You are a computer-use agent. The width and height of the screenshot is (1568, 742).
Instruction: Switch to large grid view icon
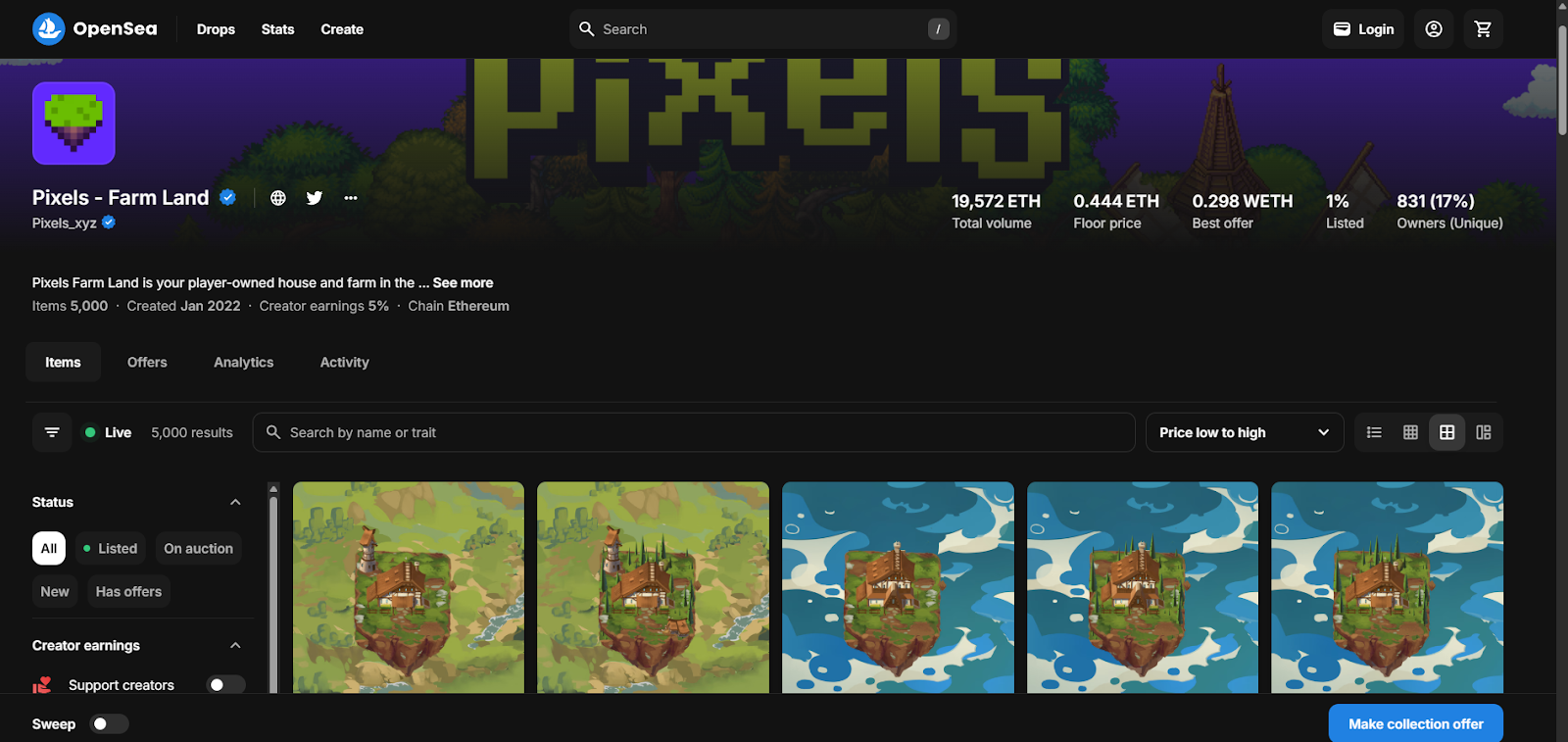(1446, 432)
